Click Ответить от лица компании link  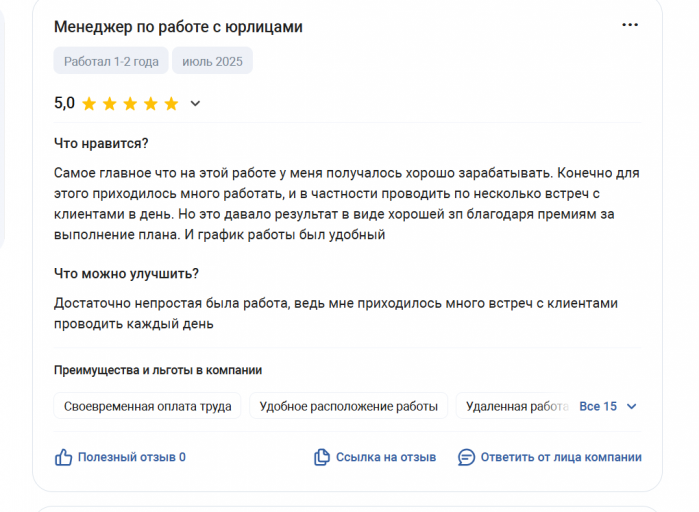coord(561,457)
